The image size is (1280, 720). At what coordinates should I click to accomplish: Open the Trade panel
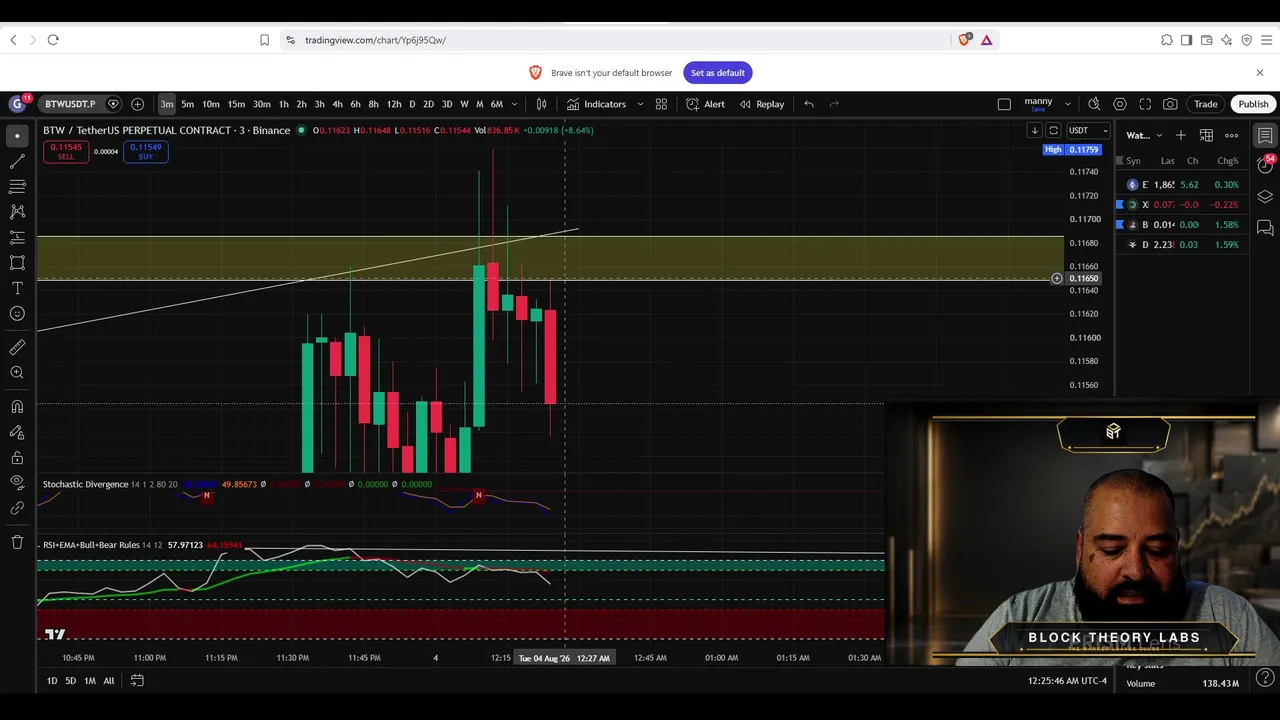[x=1206, y=104]
